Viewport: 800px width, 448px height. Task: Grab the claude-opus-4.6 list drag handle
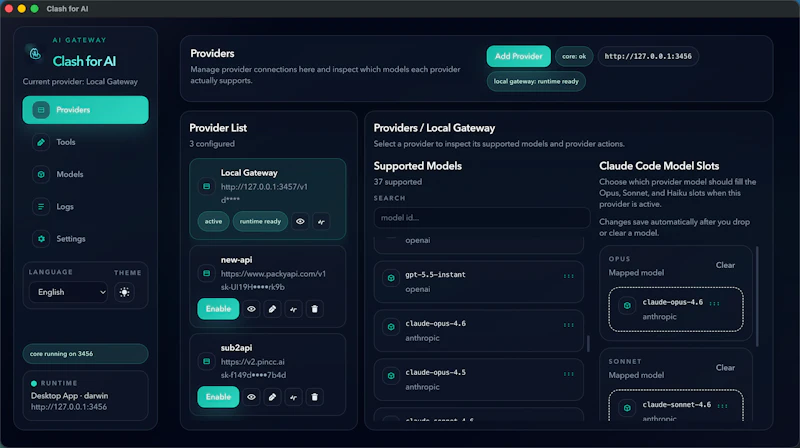[568, 325]
